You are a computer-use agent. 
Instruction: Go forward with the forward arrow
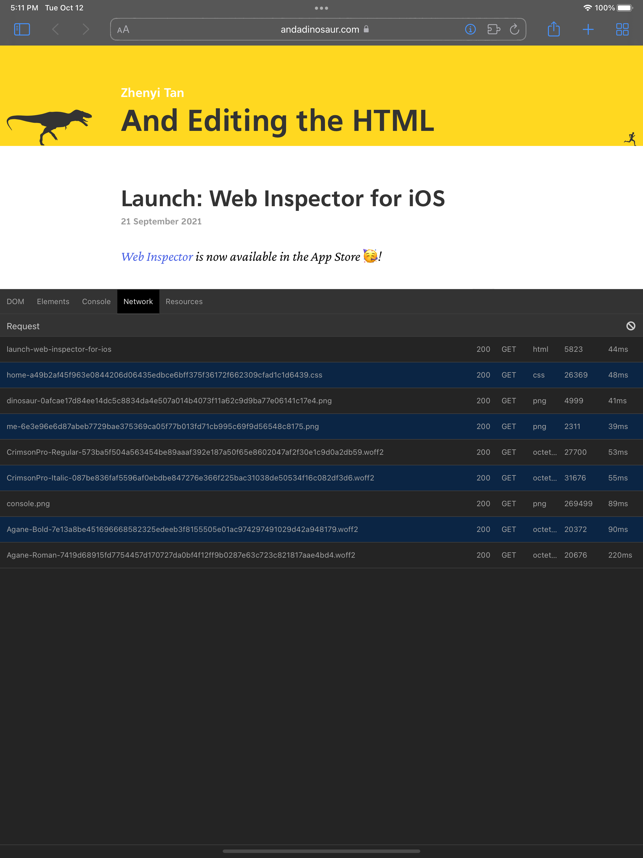coord(85,30)
